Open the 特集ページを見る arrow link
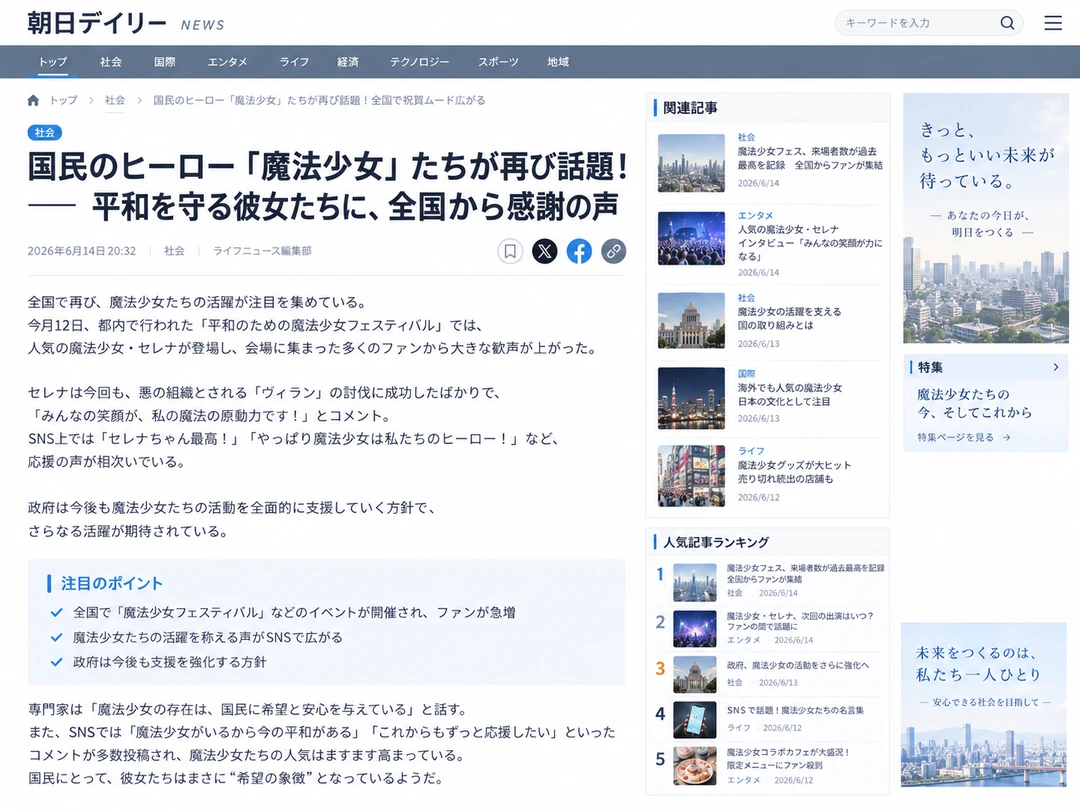 [x=964, y=437]
